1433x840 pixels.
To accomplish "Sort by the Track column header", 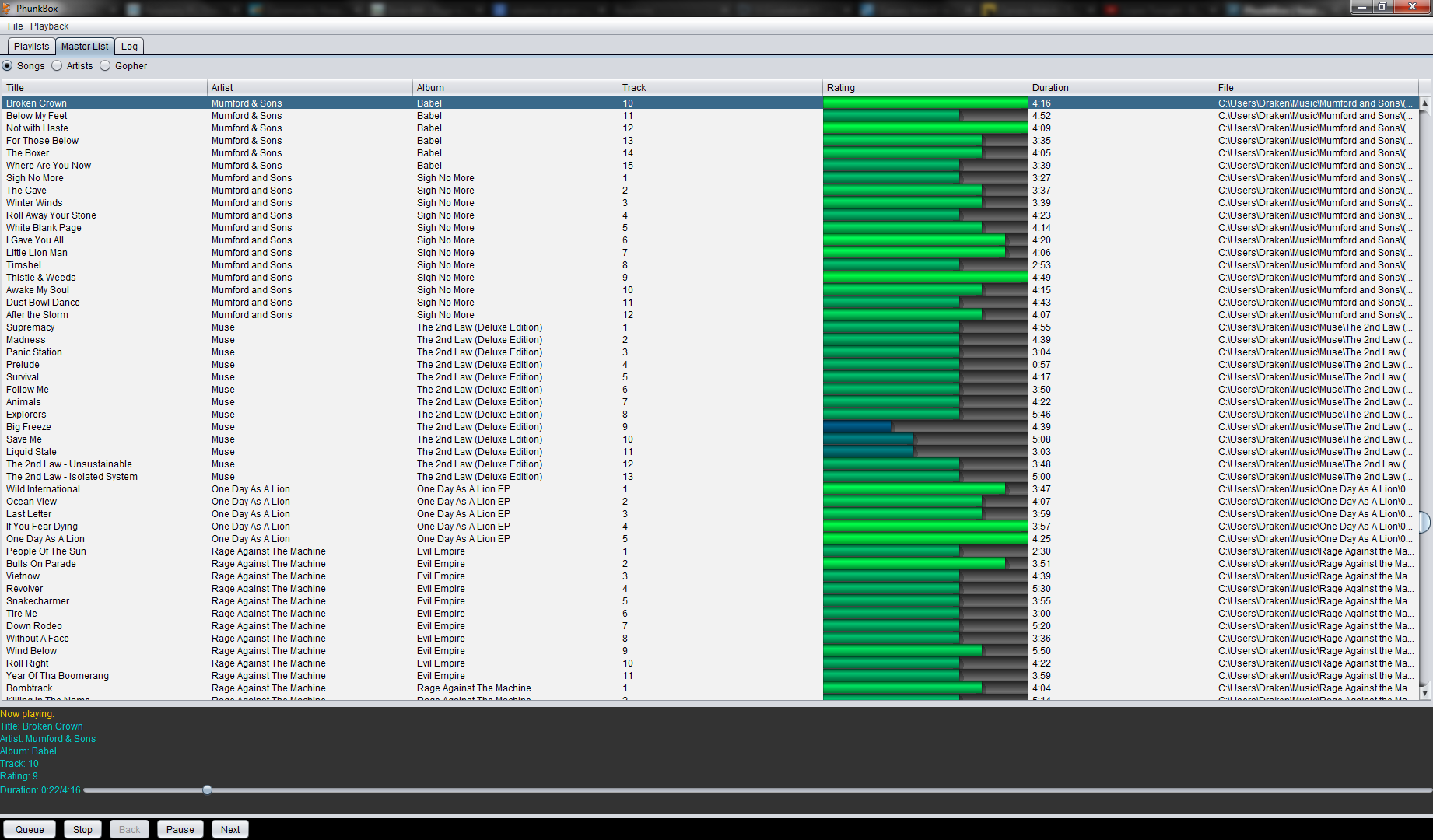I will click(x=720, y=88).
